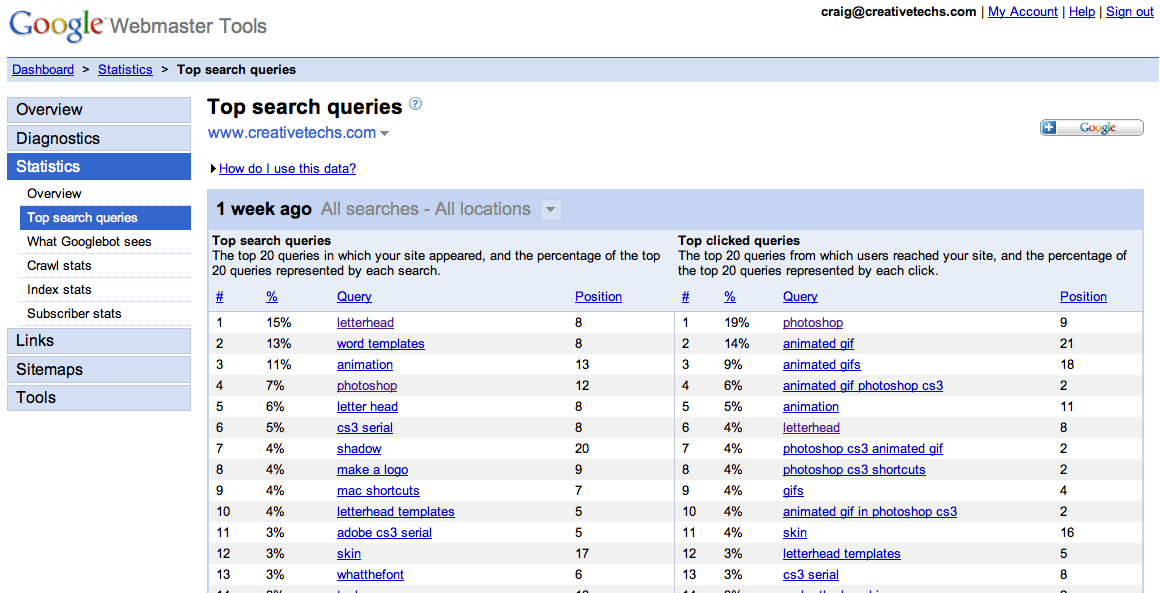
Task: Open the All searches - All locations dropdown
Action: click(550, 210)
